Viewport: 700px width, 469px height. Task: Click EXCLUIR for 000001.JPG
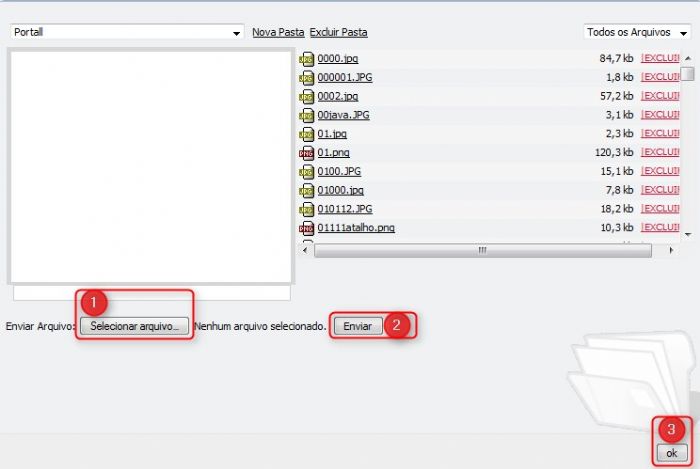(x=660, y=77)
